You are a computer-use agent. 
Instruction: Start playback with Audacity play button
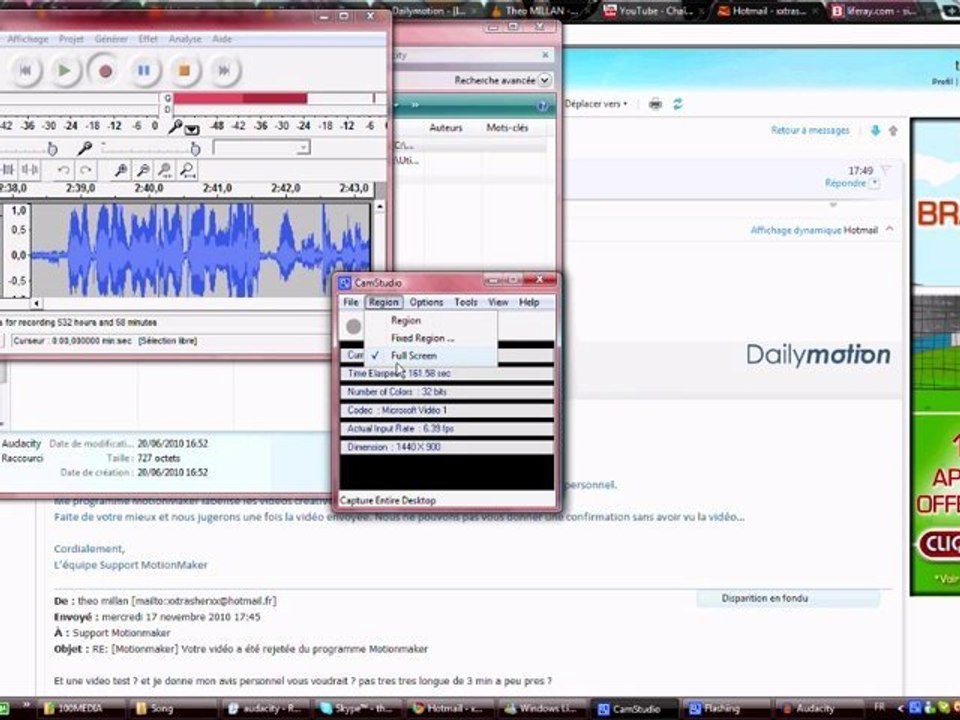pyautogui.click(x=64, y=70)
